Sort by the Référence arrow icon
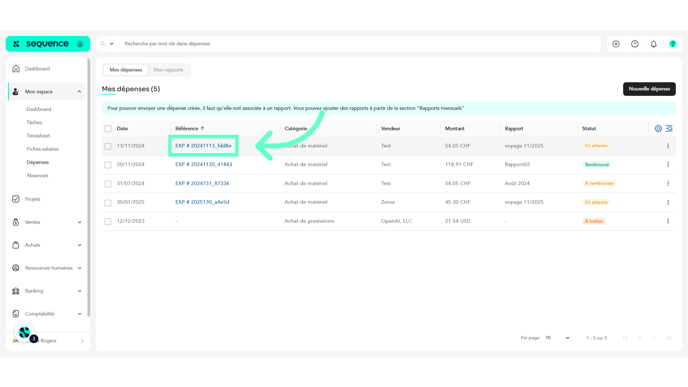Viewport: 688px width, 387px height. [202, 129]
